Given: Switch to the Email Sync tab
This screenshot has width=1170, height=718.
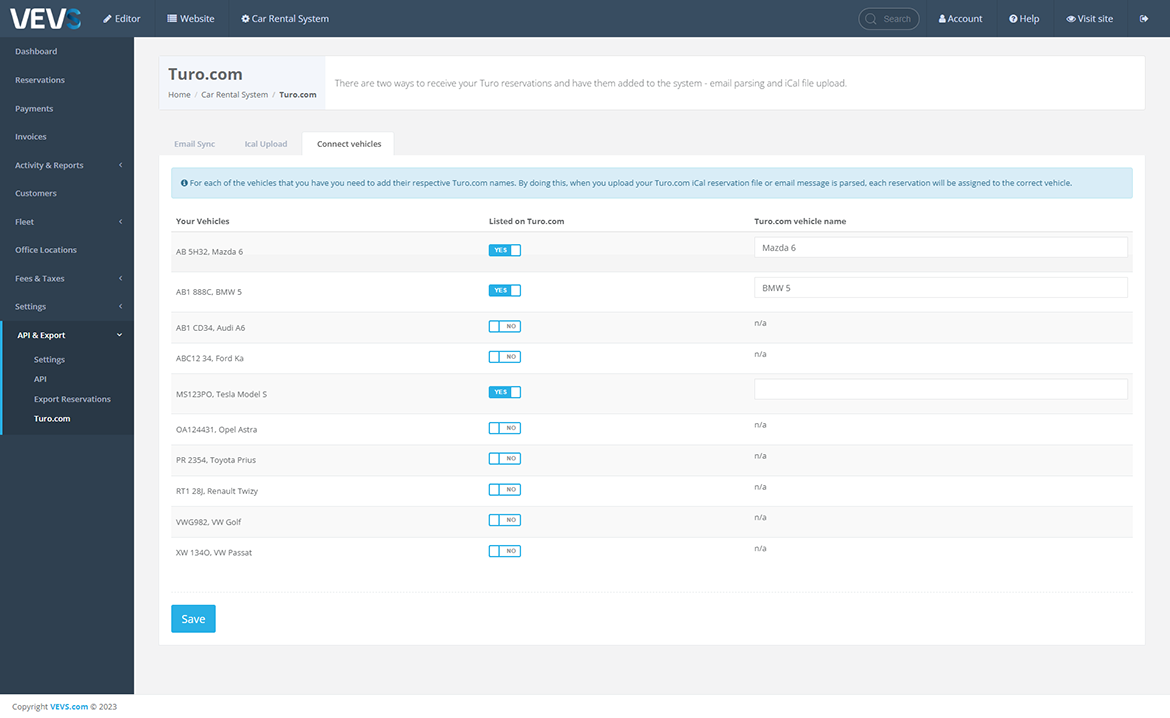Looking at the screenshot, I should pos(194,144).
